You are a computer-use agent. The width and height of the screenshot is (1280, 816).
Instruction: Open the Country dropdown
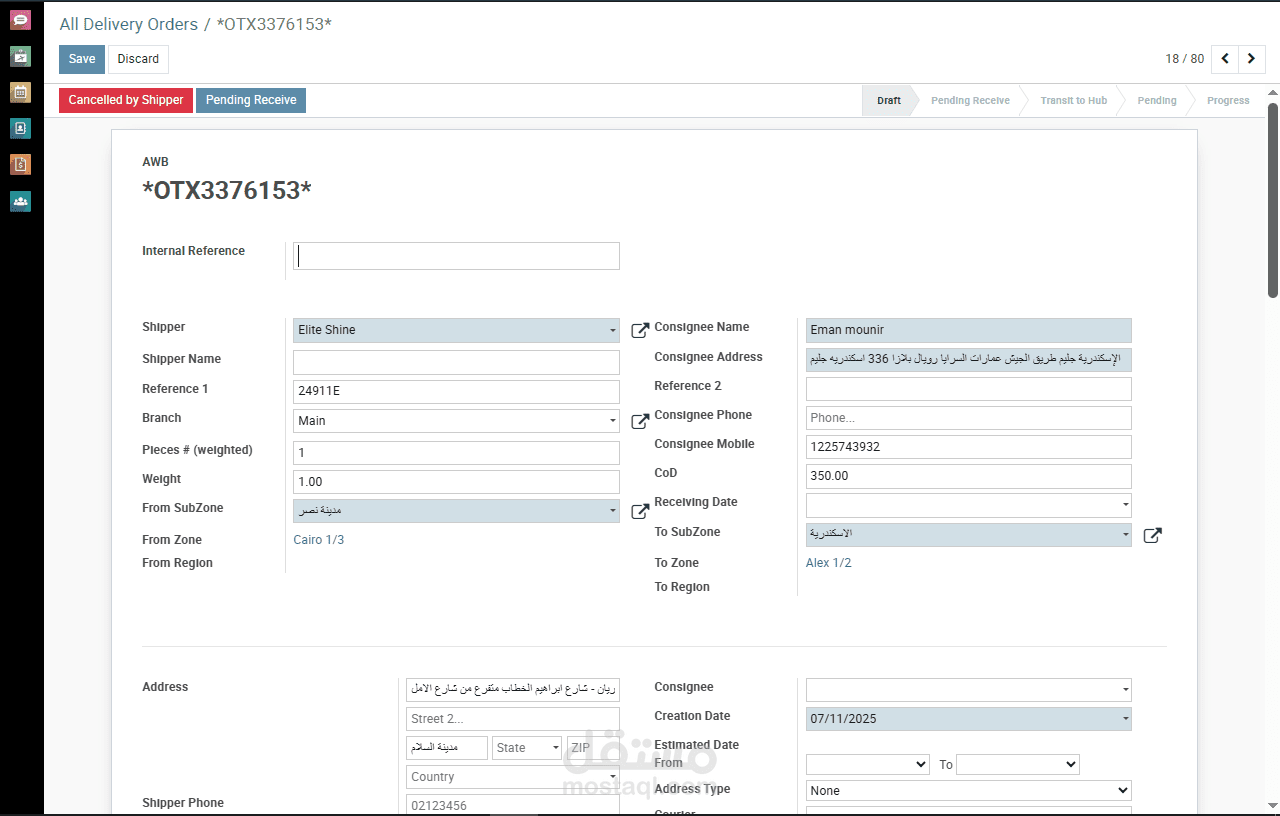pos(513,777)
